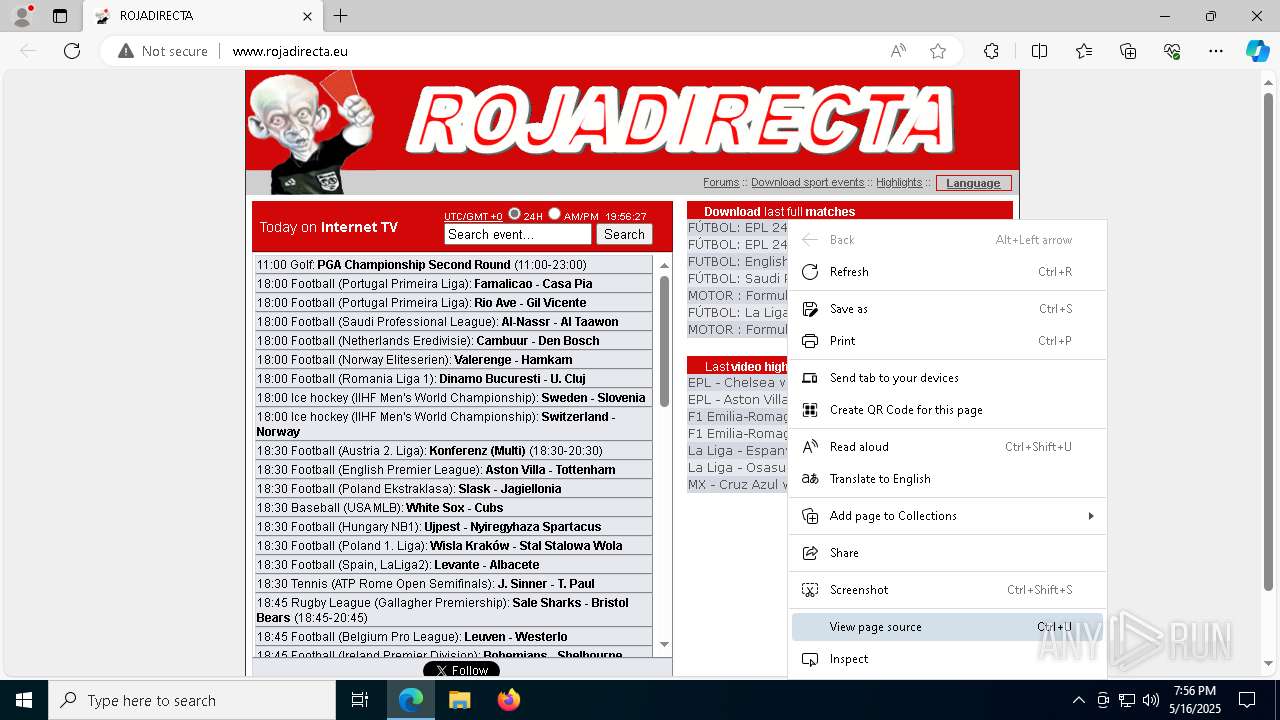The image size is (1280, 720).
Task: Click the event list scrollbar thumb
Action: [x=664, y=340]
